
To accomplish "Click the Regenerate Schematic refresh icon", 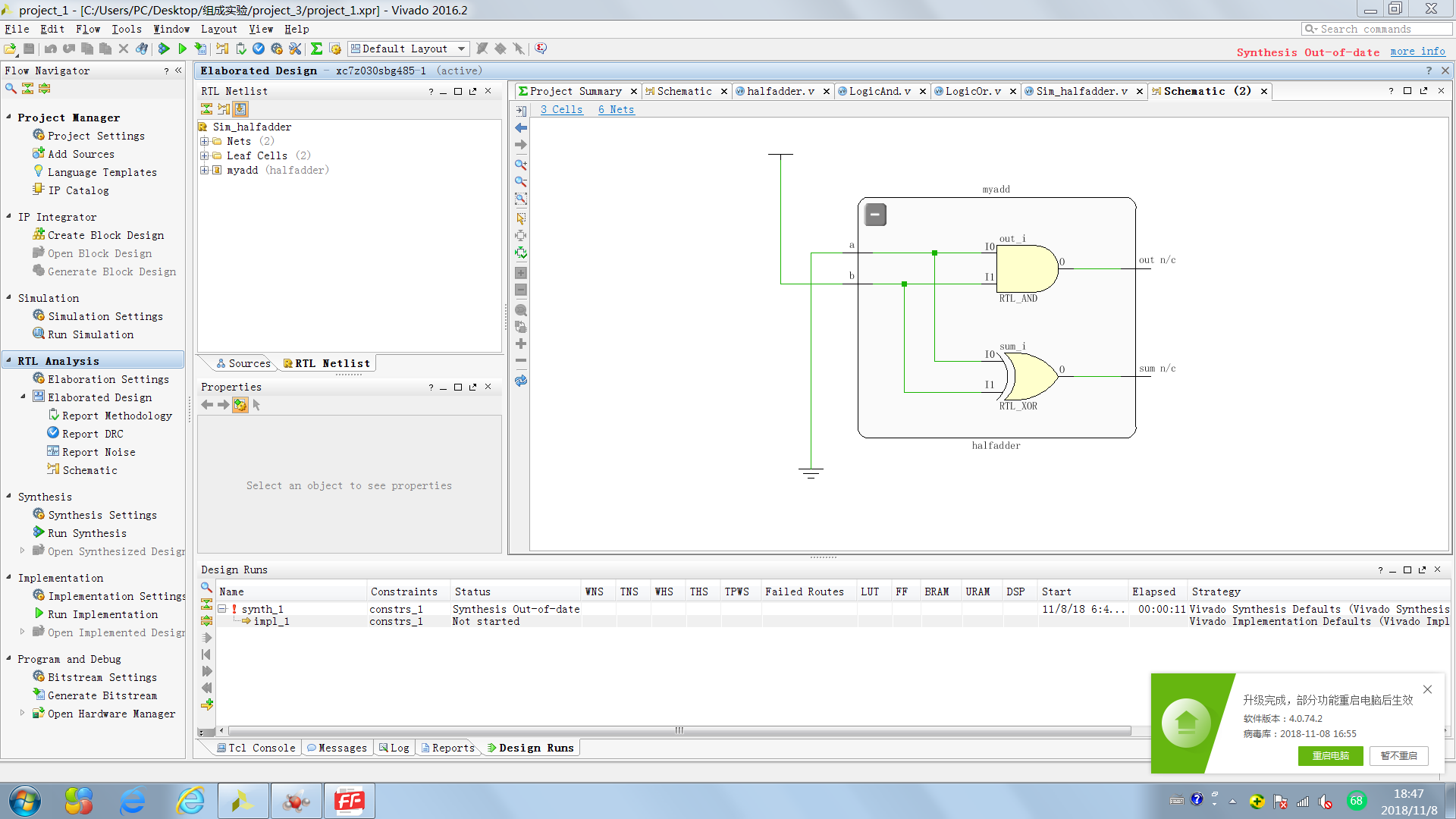I will tap(521, 381).
